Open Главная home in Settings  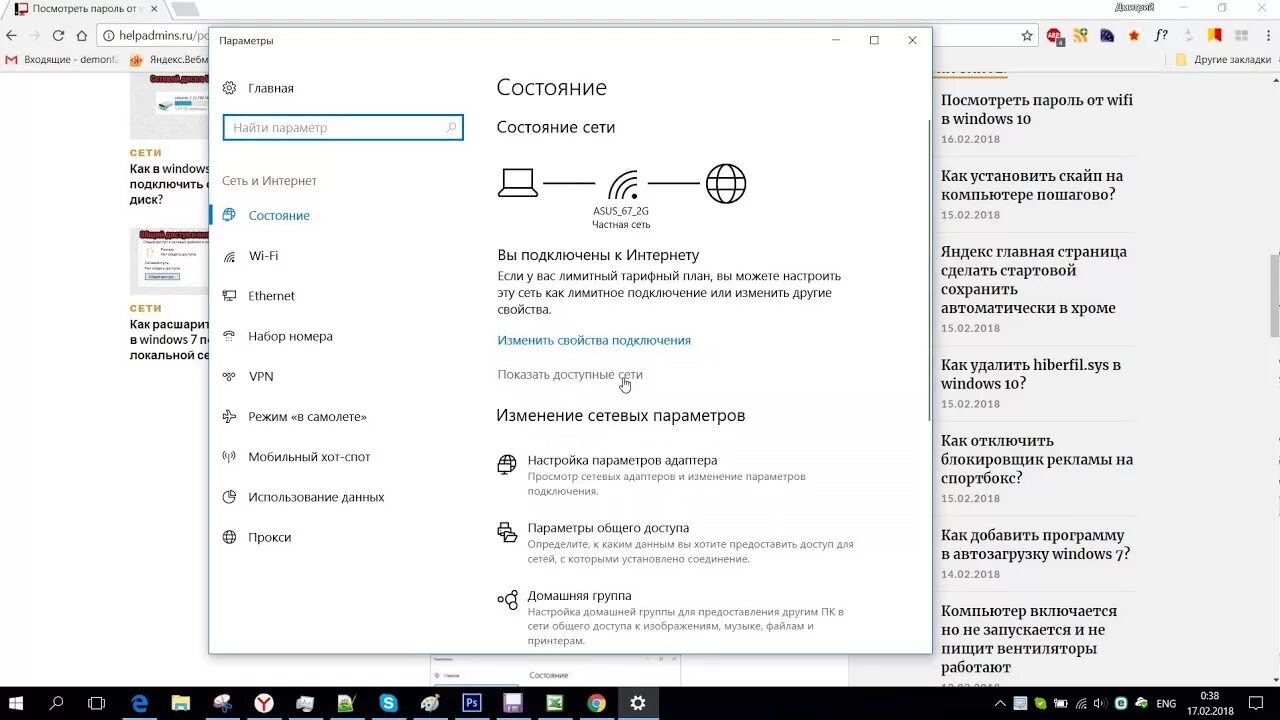(x=258, y=88)
